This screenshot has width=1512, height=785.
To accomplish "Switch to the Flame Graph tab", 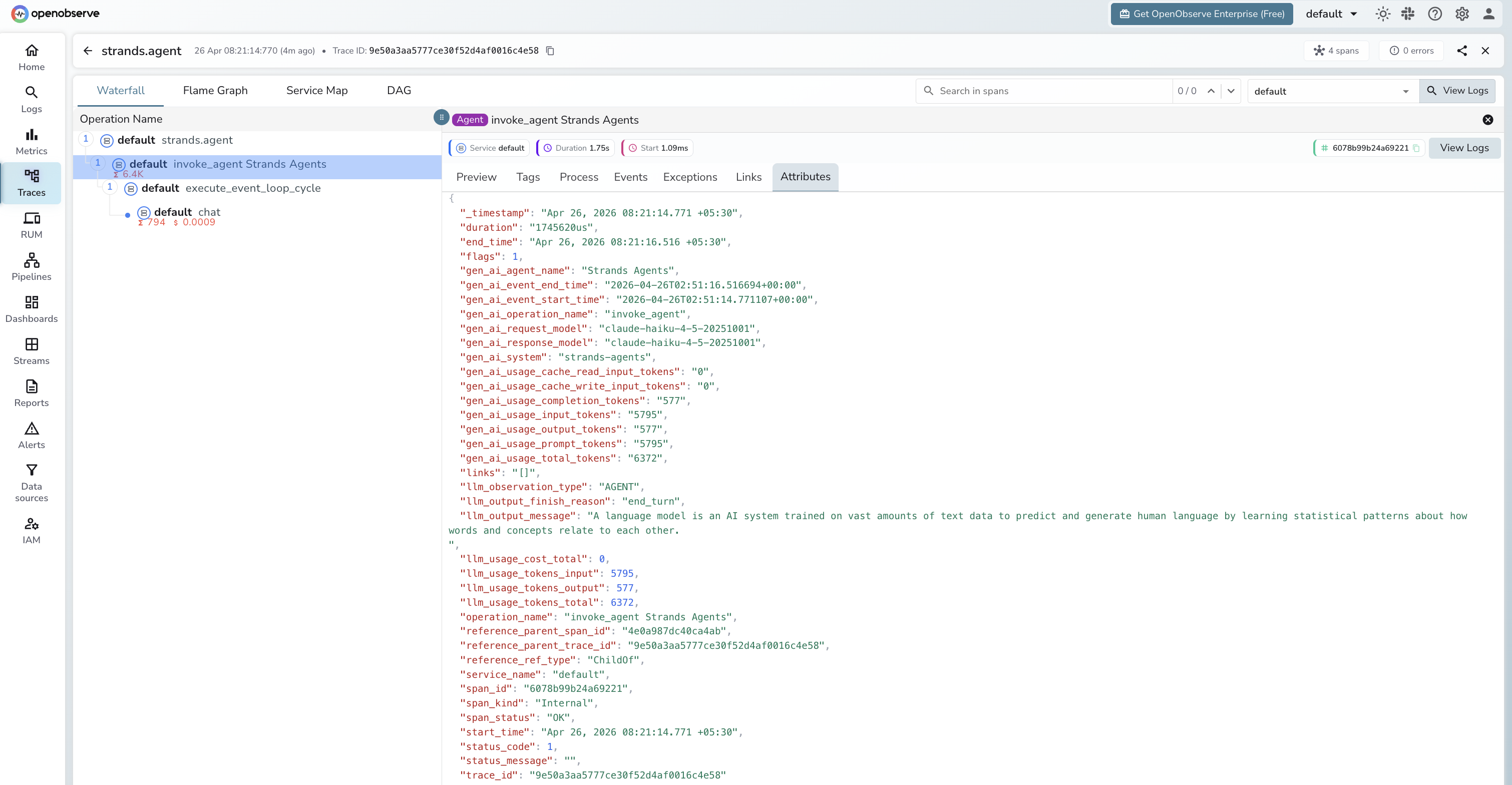I will [x=215, y=91].
